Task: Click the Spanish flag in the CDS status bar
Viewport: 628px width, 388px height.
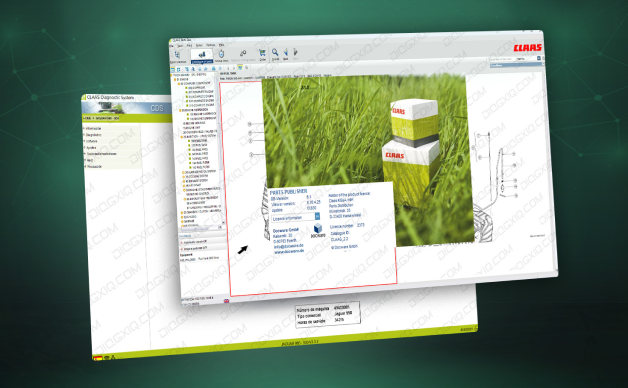Action: pyautogui.click(x=97, y=358)
